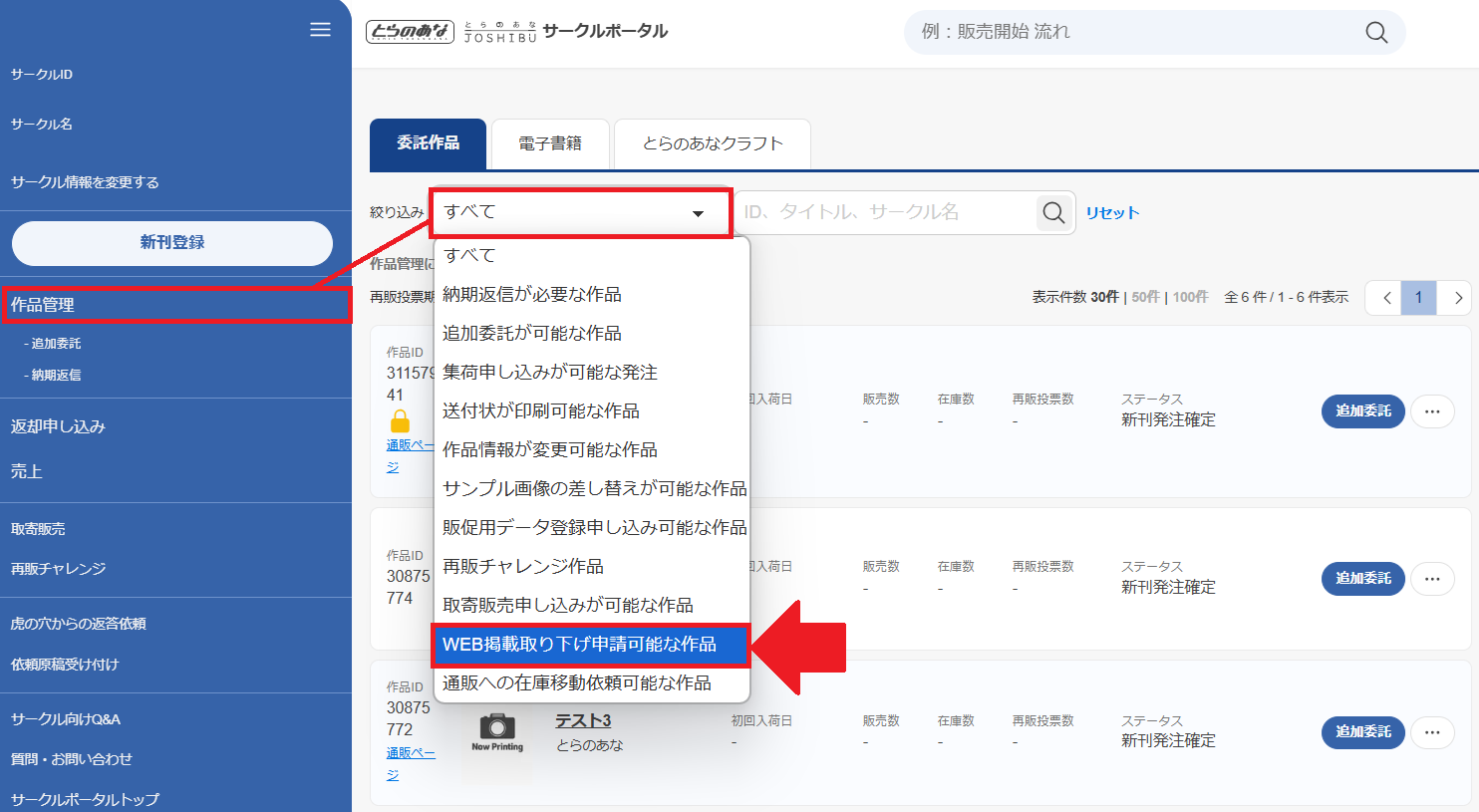The width and height of the screenshot is (1479, 812).
Task: Click the ID and title search input field
Action: click(x=877, y=212)
